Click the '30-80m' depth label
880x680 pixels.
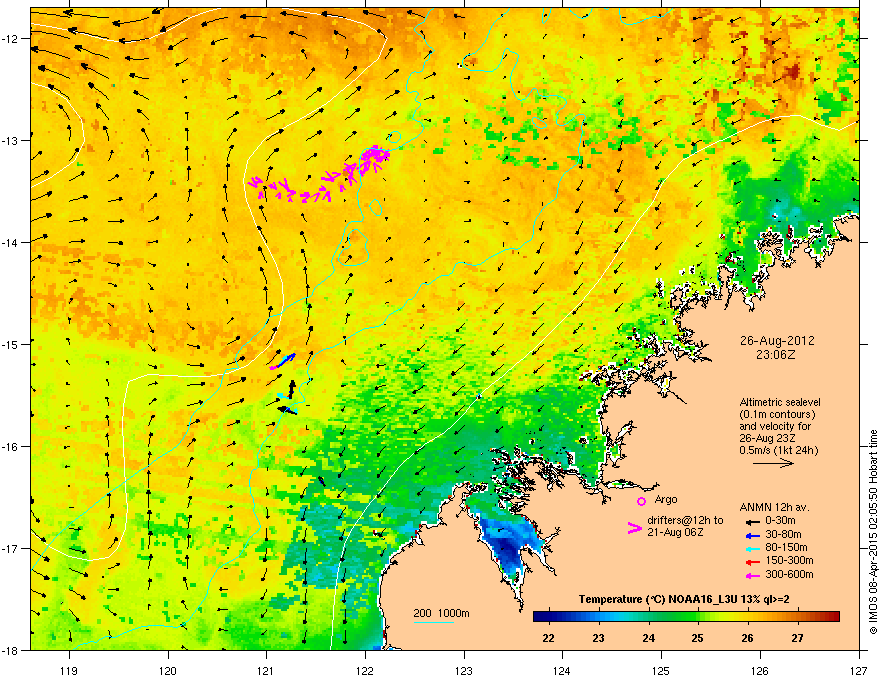pyautogui.click(x=783, y=535)
